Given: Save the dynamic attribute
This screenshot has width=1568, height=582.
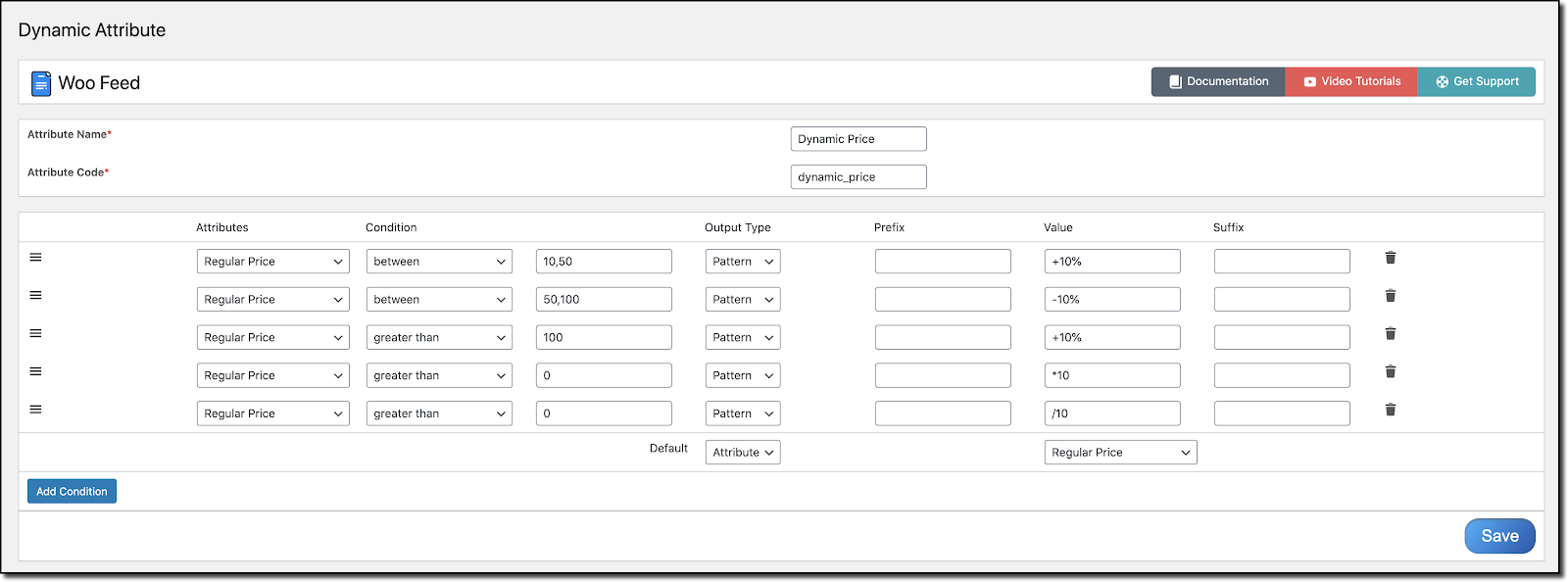Looking at the screenshot, I should coord(1499,536).
